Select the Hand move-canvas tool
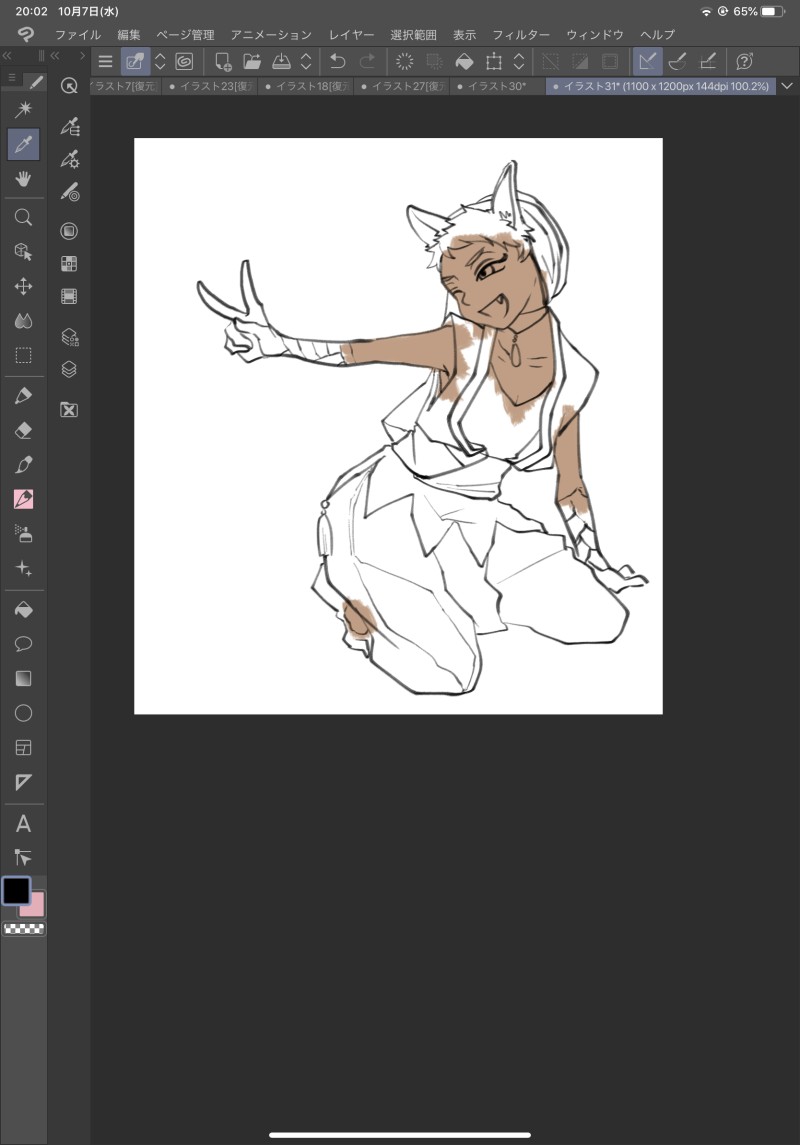Viewport: 800px width, 1145px height. pyautogui.click(x=23, y=178)
